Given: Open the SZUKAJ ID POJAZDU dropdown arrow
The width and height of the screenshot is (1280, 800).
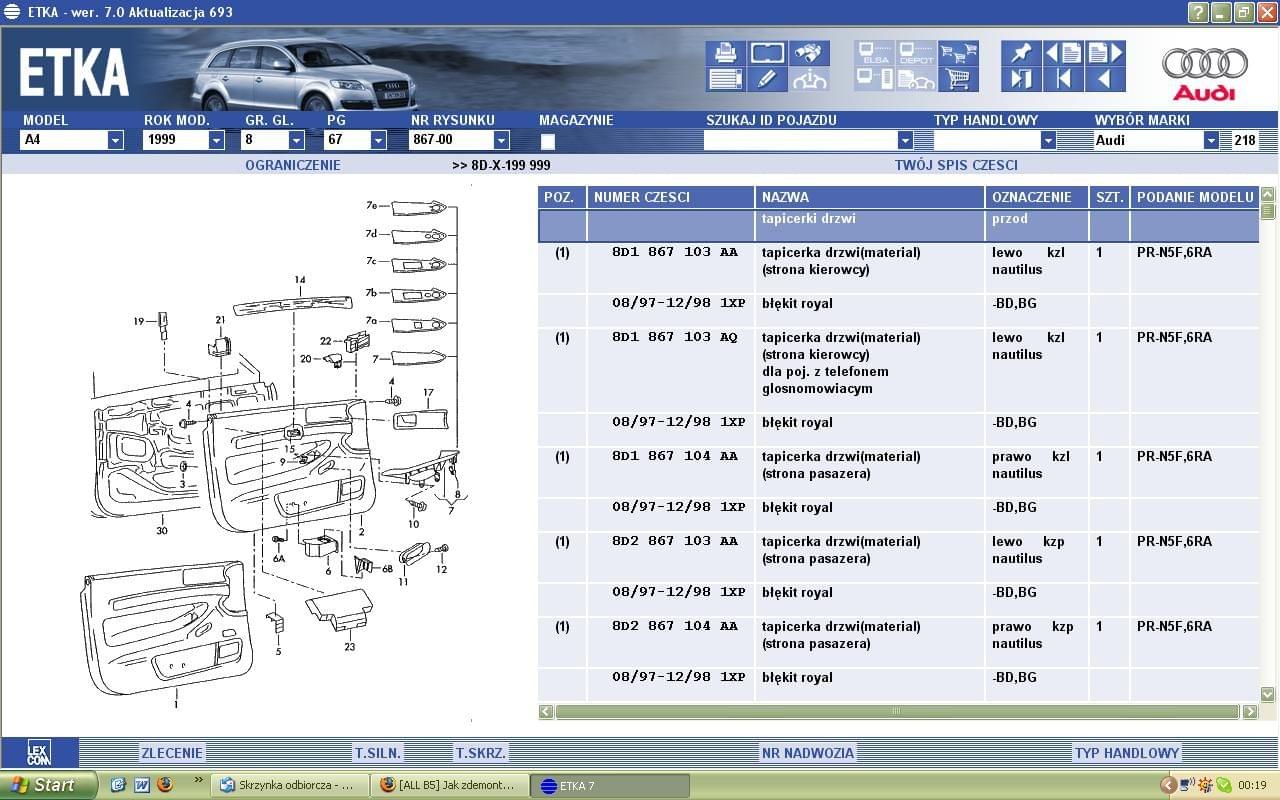Looking at the screenshot, I should [905, 140].
